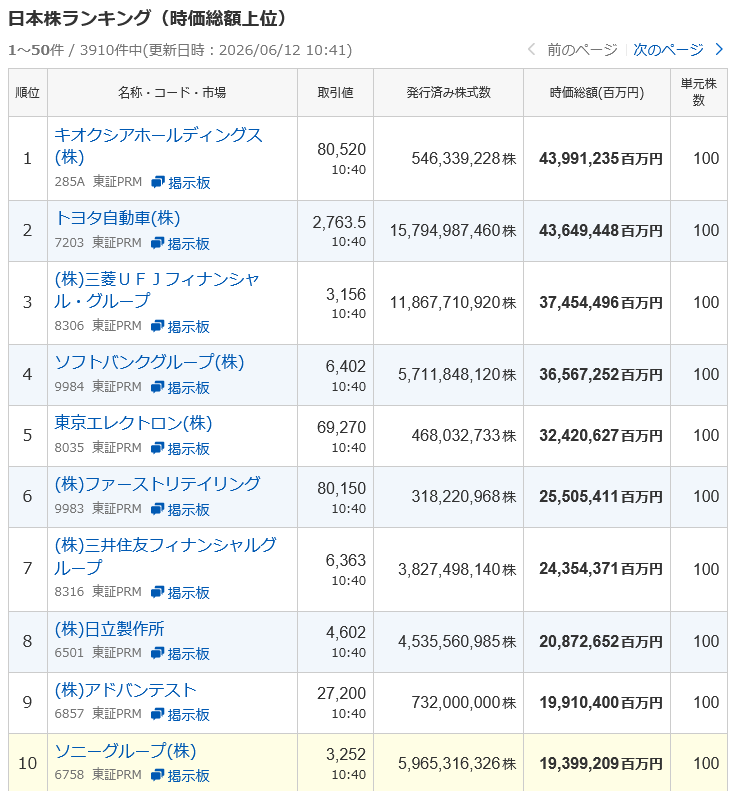Select market cap 37,454,496百万円
This screenshot has width=733, height=791.
point(600,303)
